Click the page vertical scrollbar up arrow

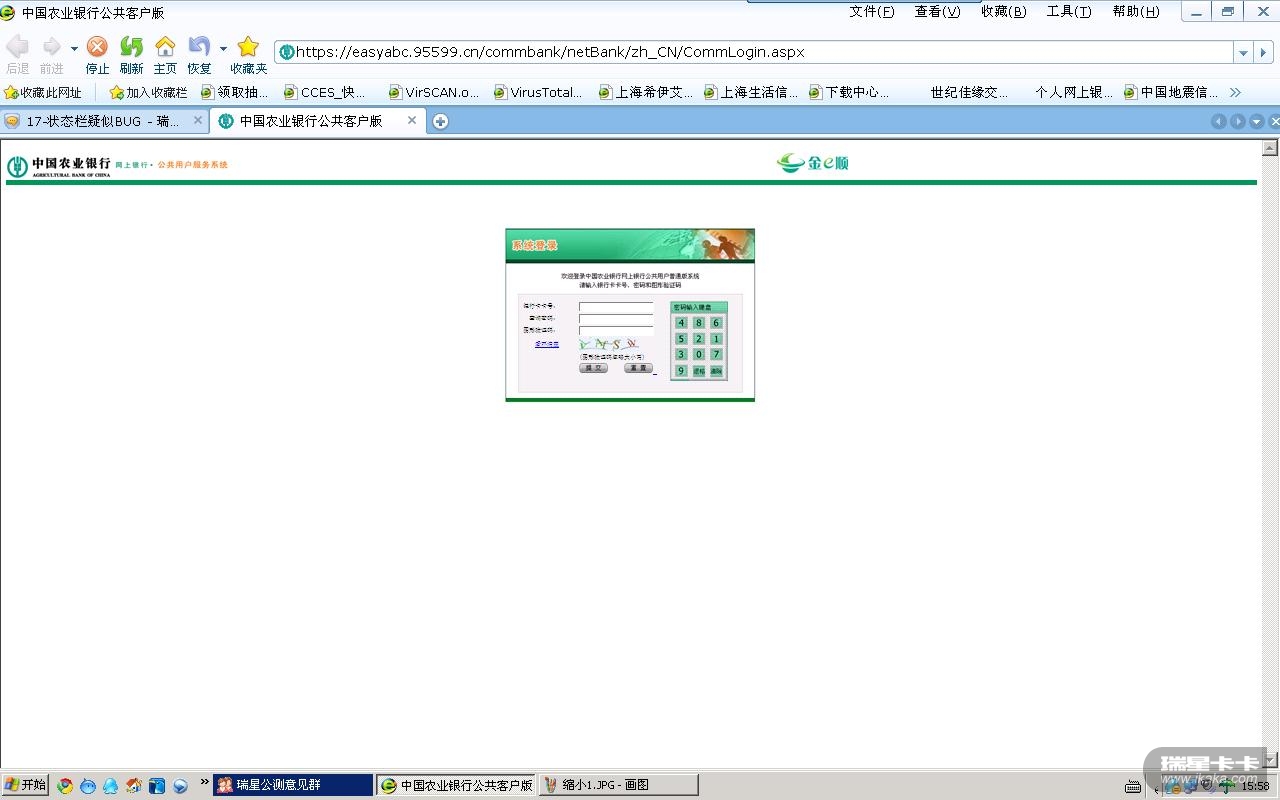click(x=1270, y=148)
